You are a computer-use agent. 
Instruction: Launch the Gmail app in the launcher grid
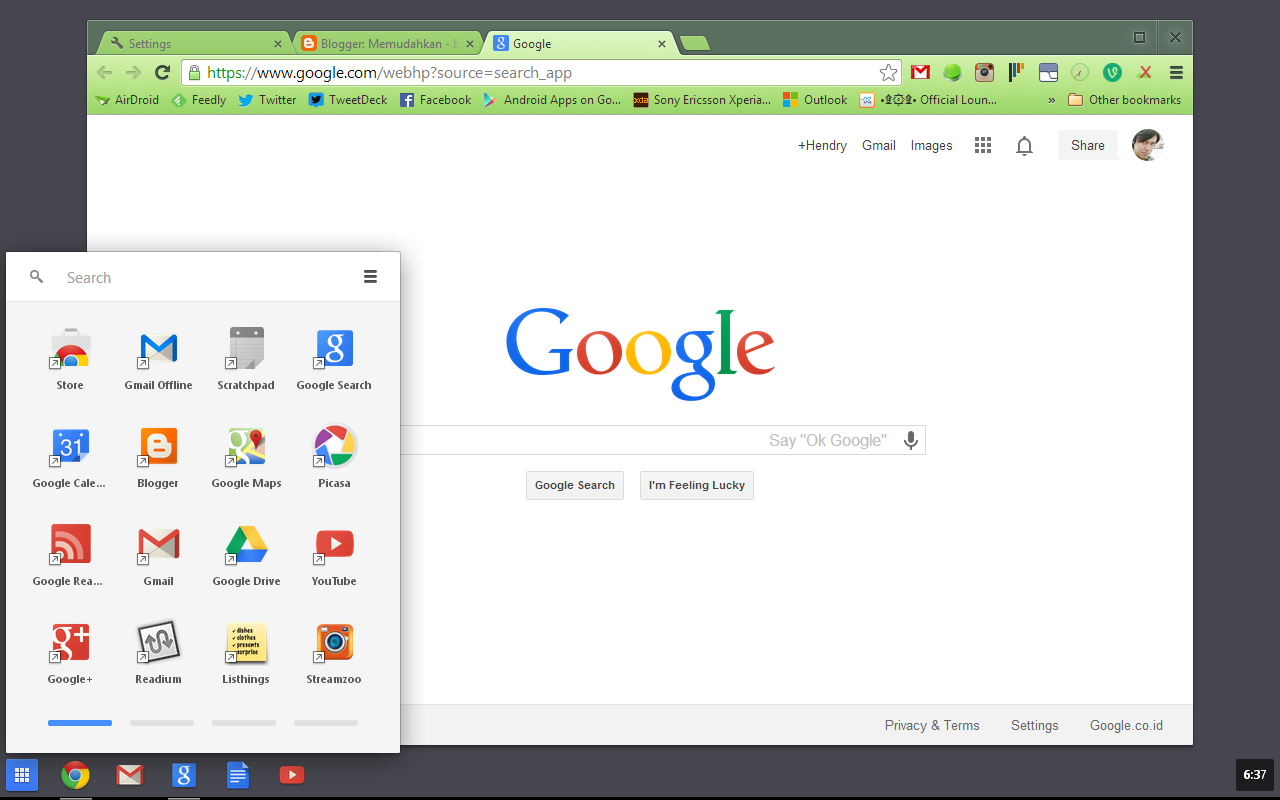click(x=158, y=554)
